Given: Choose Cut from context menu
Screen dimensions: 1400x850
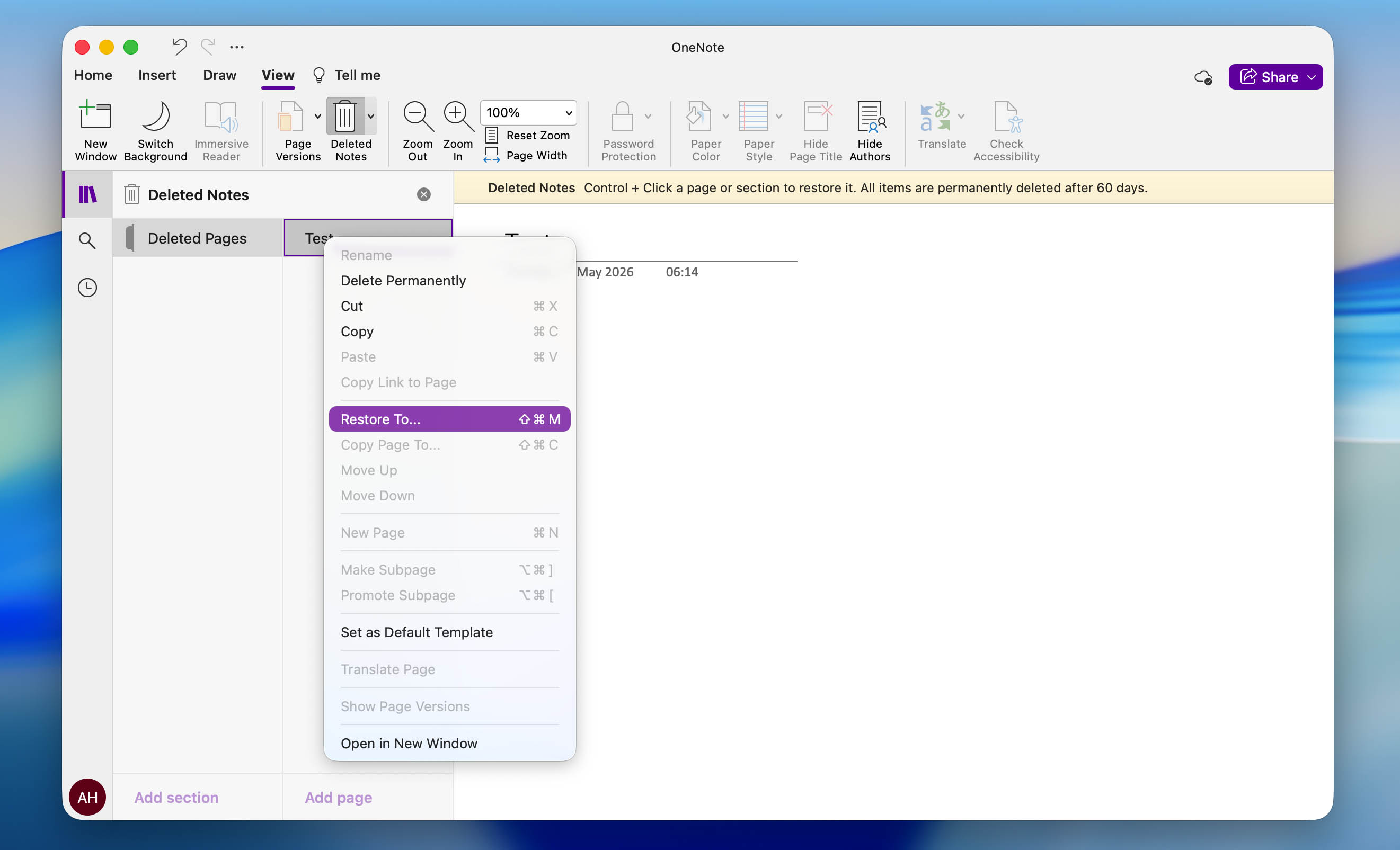Looking at the screenshot, I should (x=449, y=306).
